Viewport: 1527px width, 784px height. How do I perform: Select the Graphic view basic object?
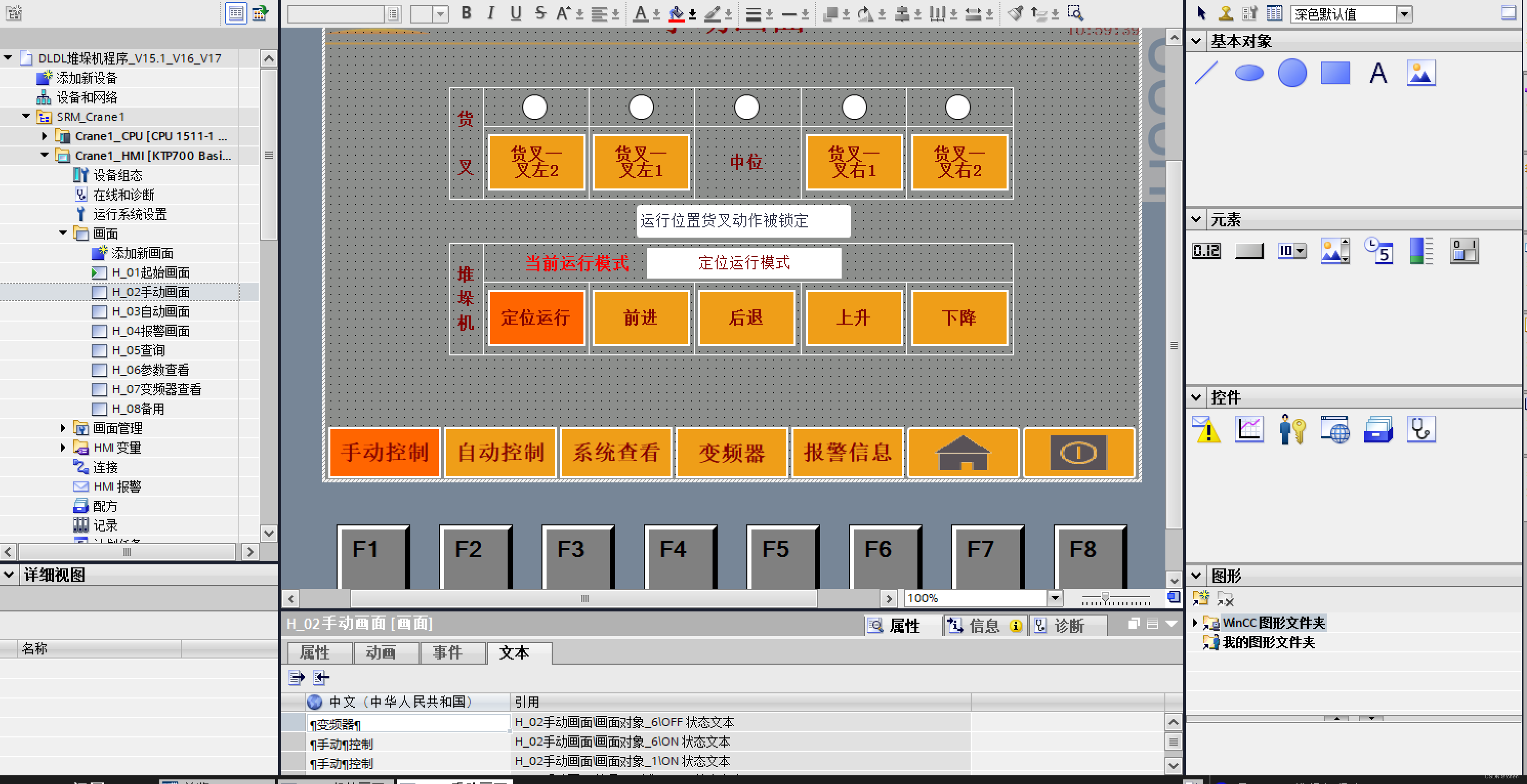point(1420,73)
